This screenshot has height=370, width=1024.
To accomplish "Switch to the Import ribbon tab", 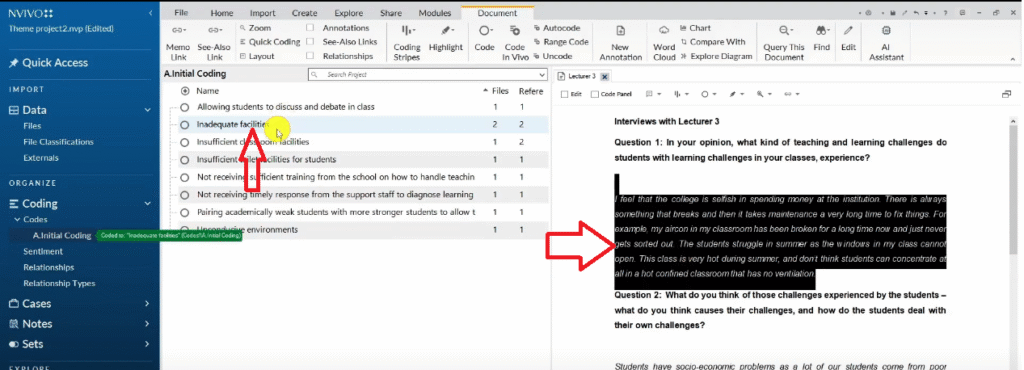I will 263,13.
